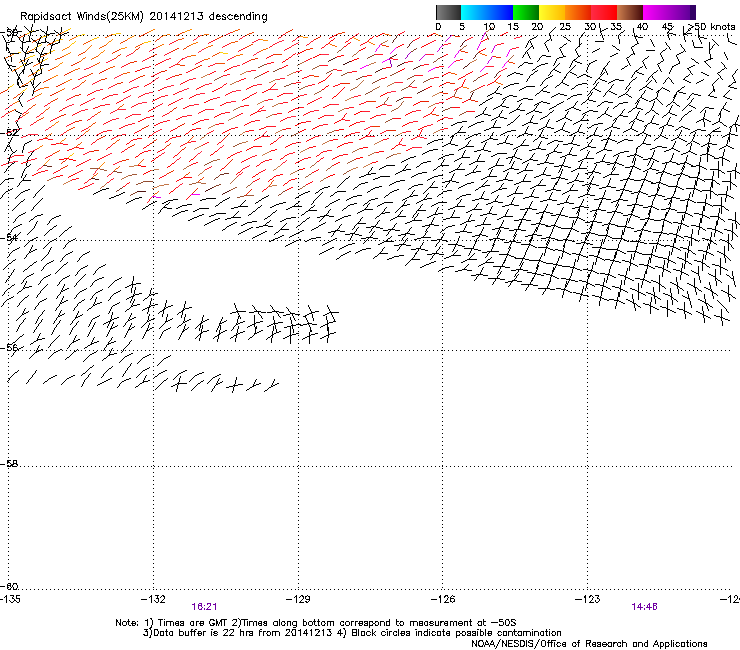
Task: Click the yellow 20-25 knots color swatch
Action: click(x=552, y=12)
